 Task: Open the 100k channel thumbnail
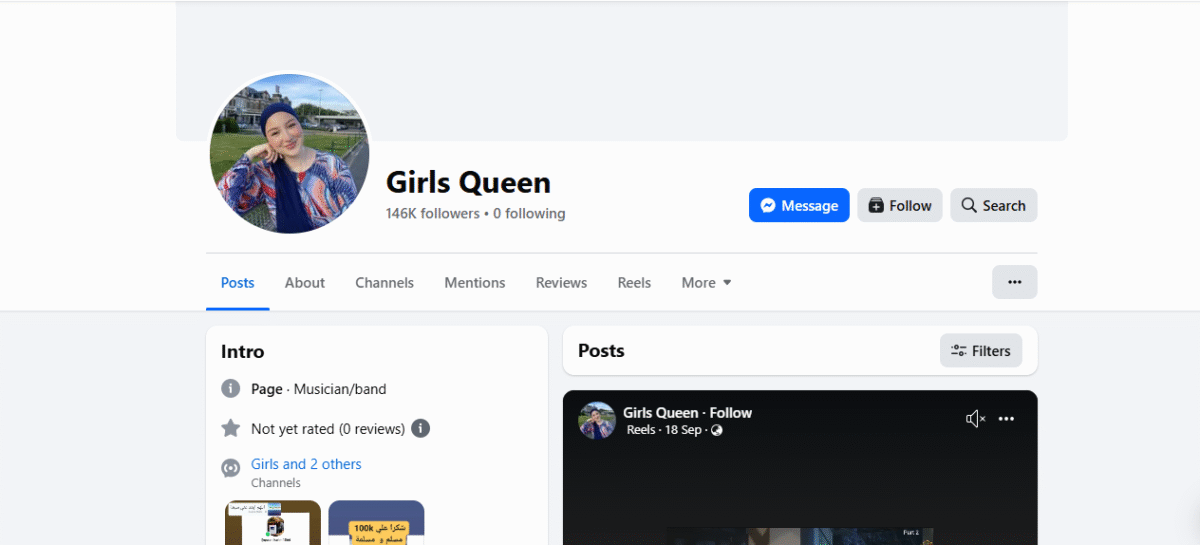tap(376, 523)
